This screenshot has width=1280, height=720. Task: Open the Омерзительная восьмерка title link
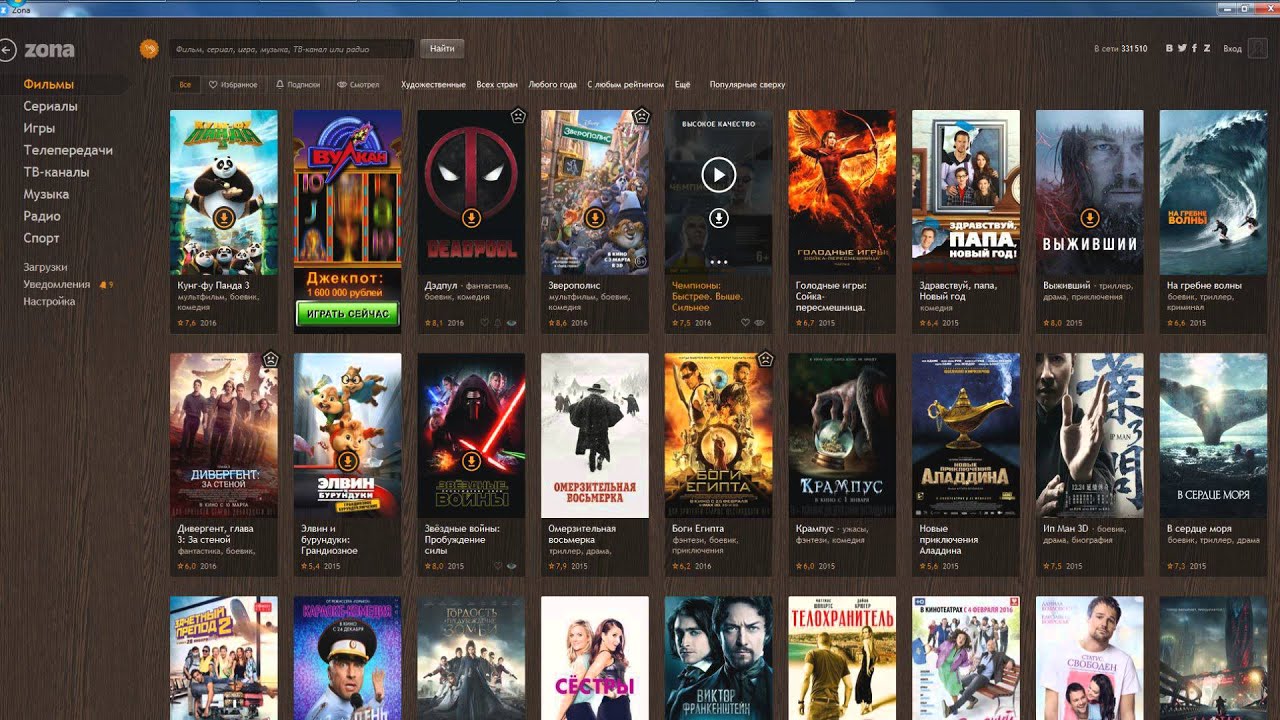click(x=582, y=534)
